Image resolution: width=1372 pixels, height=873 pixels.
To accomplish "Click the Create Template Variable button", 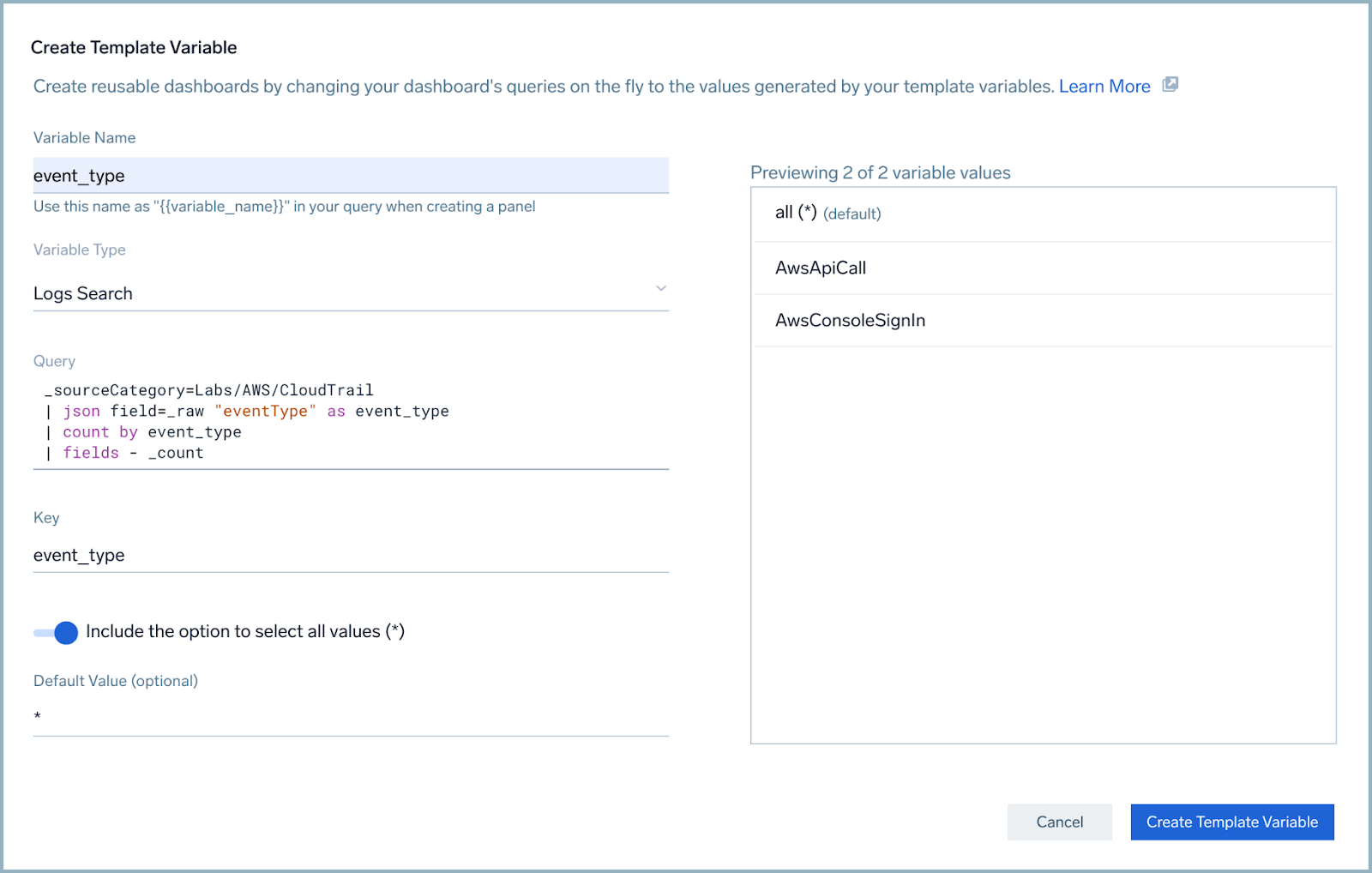I will click(1231, 822).
